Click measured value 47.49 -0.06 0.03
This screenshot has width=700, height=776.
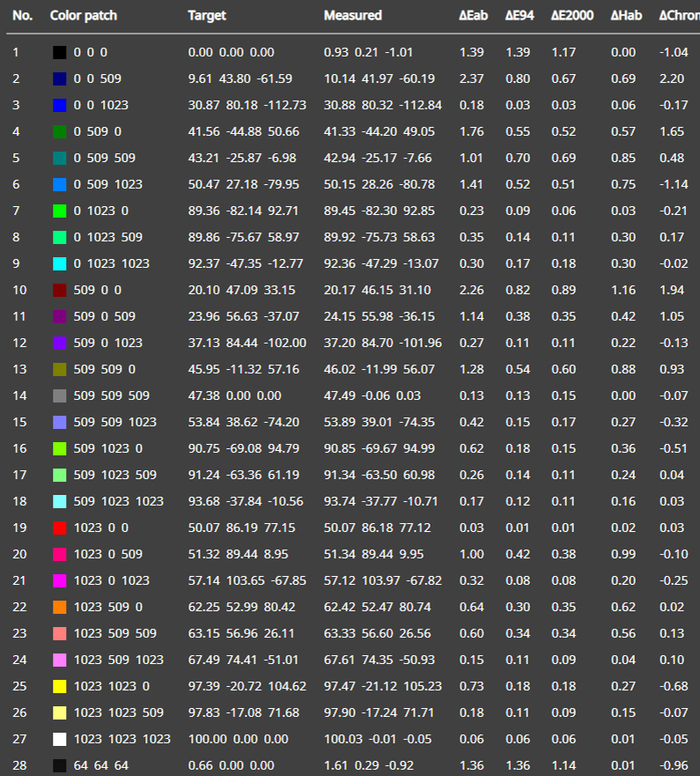[372, 396]
